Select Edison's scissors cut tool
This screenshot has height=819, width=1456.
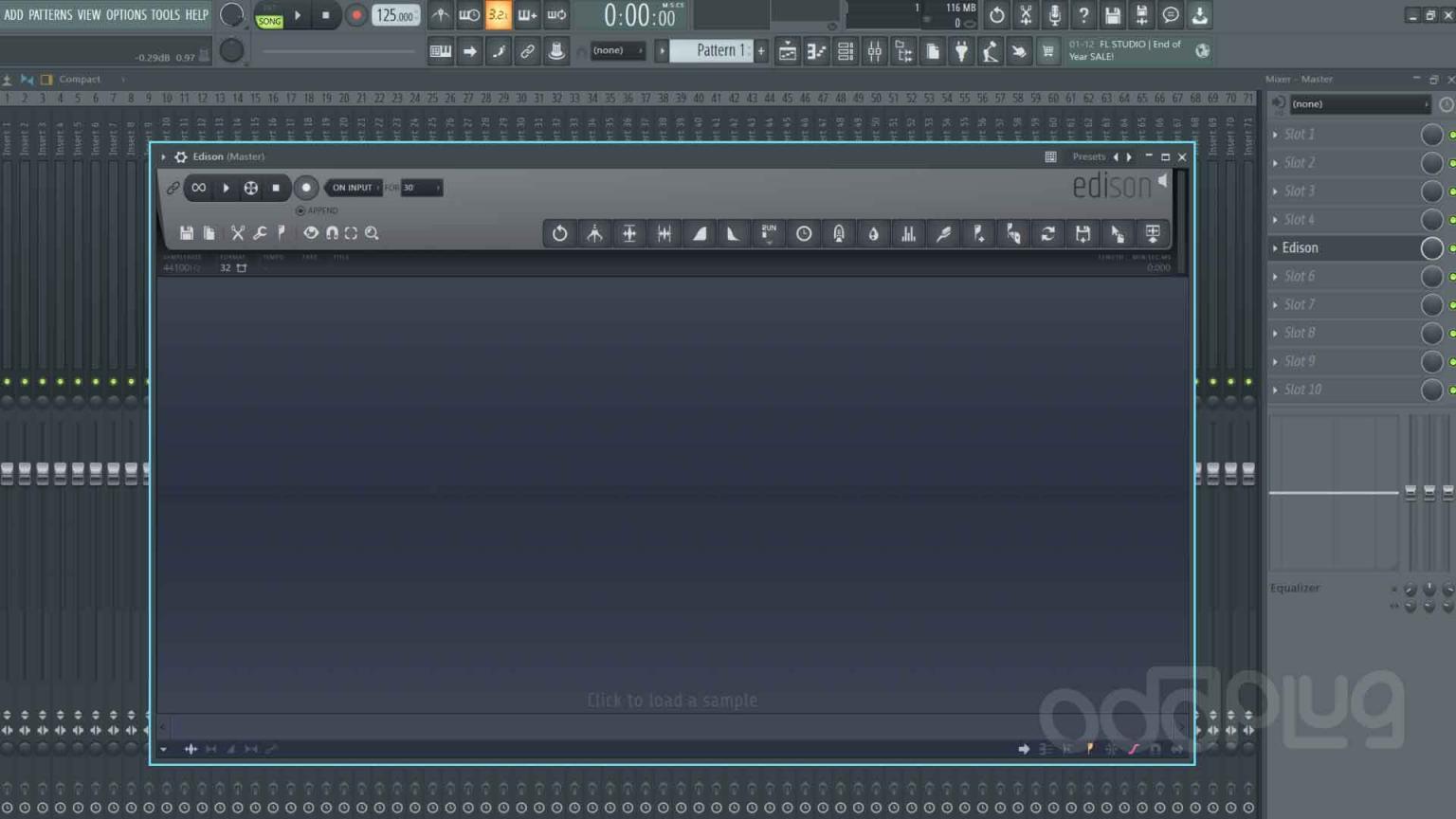pos(237,233)
